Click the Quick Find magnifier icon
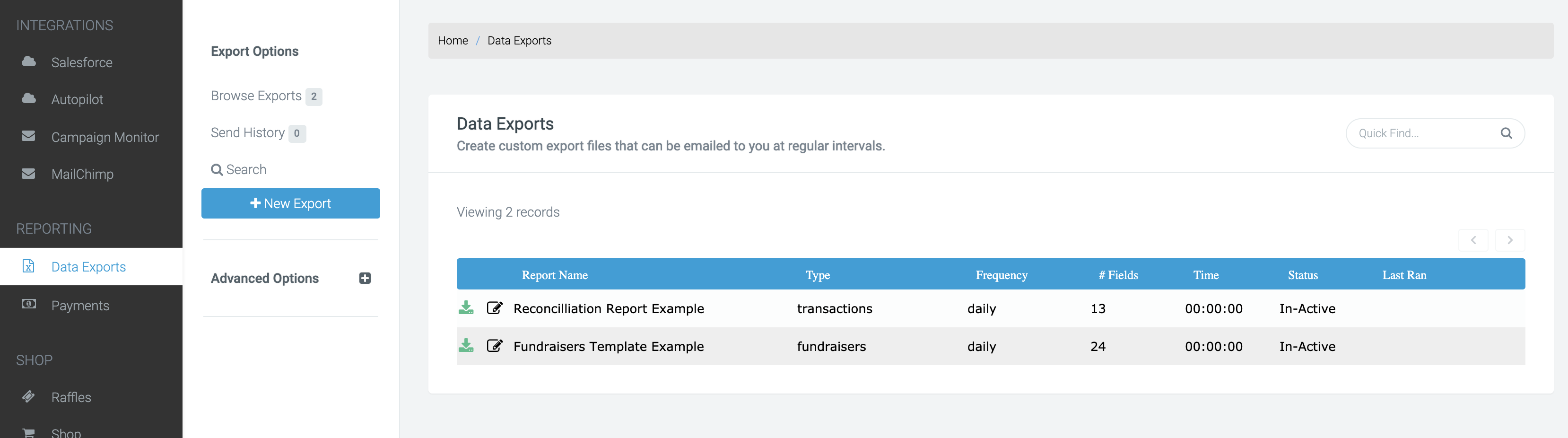The image size is (1568, 438). [1506, 133]
